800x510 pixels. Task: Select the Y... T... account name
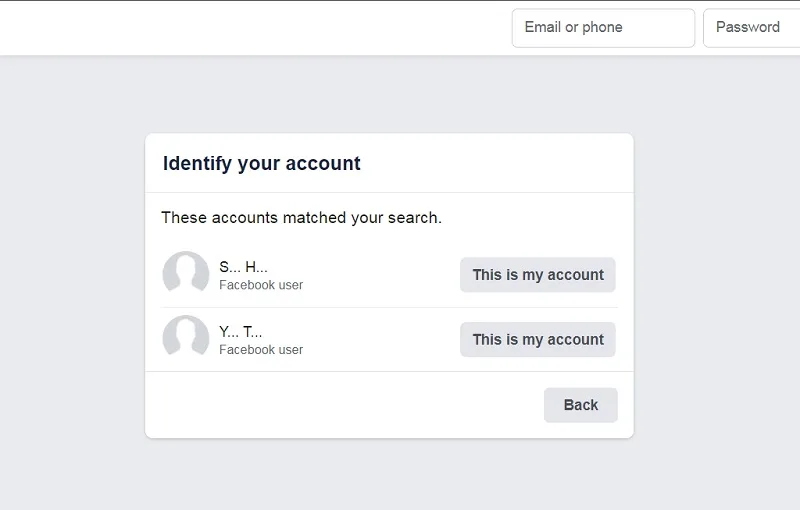(x=241, y=332)
